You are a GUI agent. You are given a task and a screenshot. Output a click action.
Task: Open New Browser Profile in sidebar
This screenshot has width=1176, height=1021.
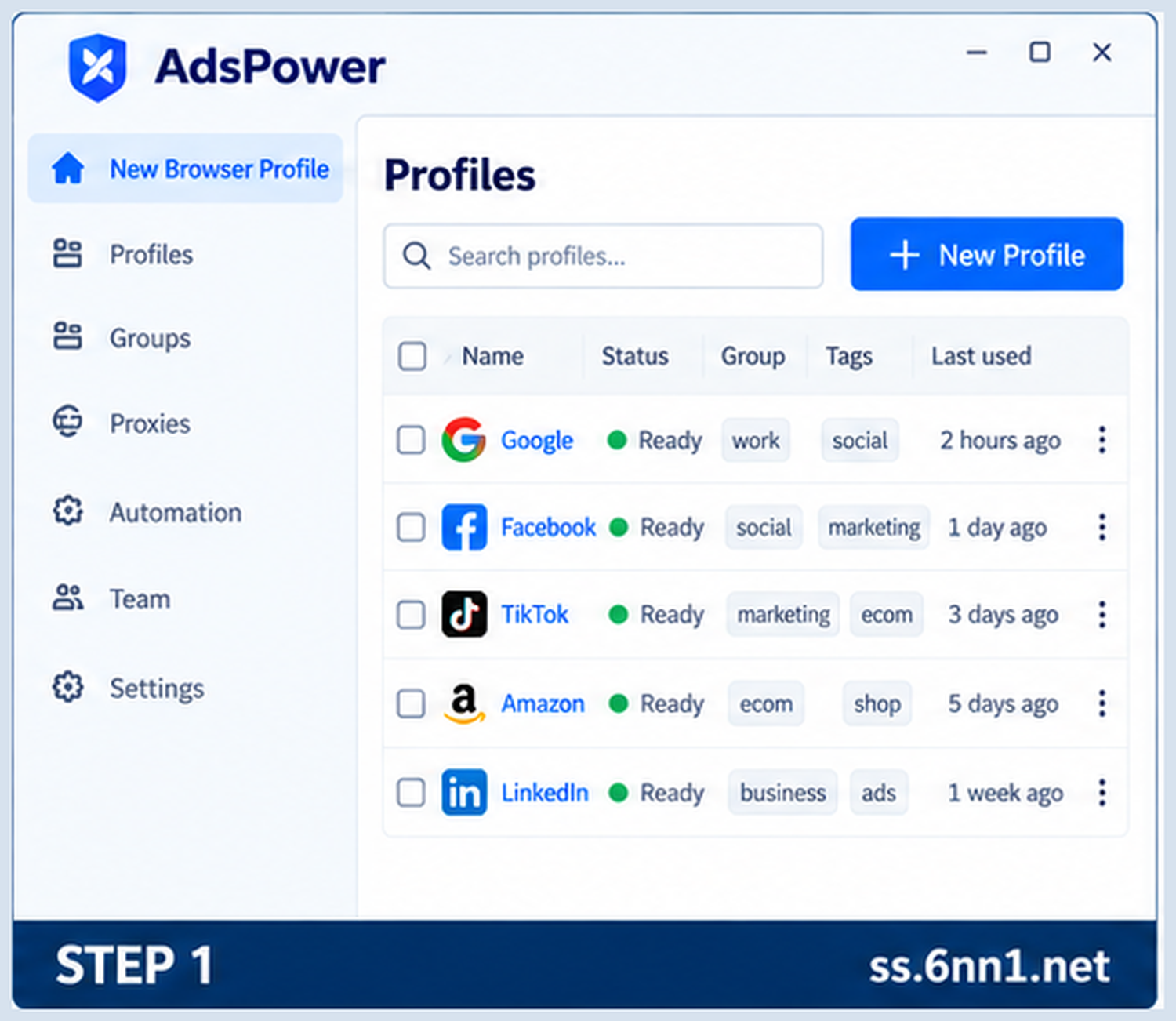(x=186, y=169)
